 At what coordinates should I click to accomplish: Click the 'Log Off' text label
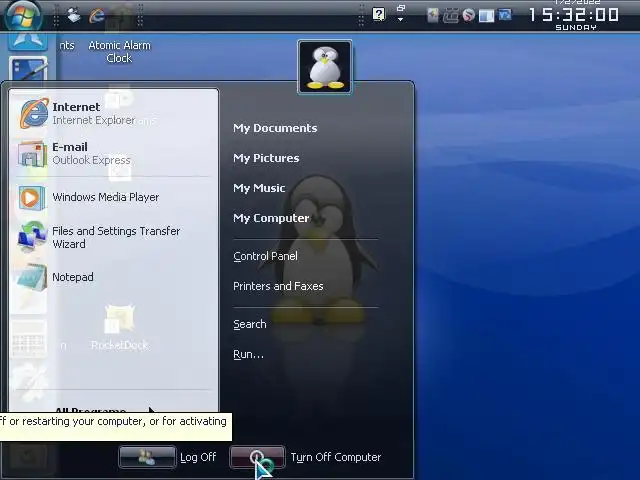[198, 457]
